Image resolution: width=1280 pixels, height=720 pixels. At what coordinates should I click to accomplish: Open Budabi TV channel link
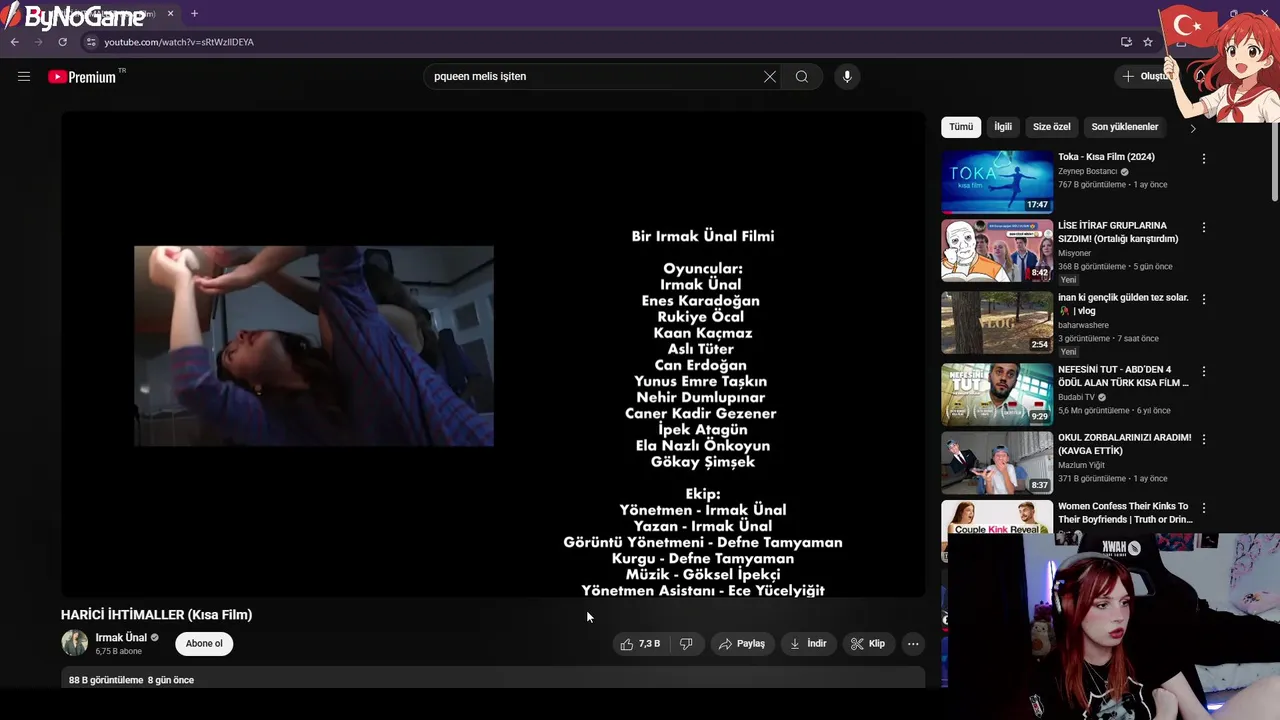(x=1077, y=397)
